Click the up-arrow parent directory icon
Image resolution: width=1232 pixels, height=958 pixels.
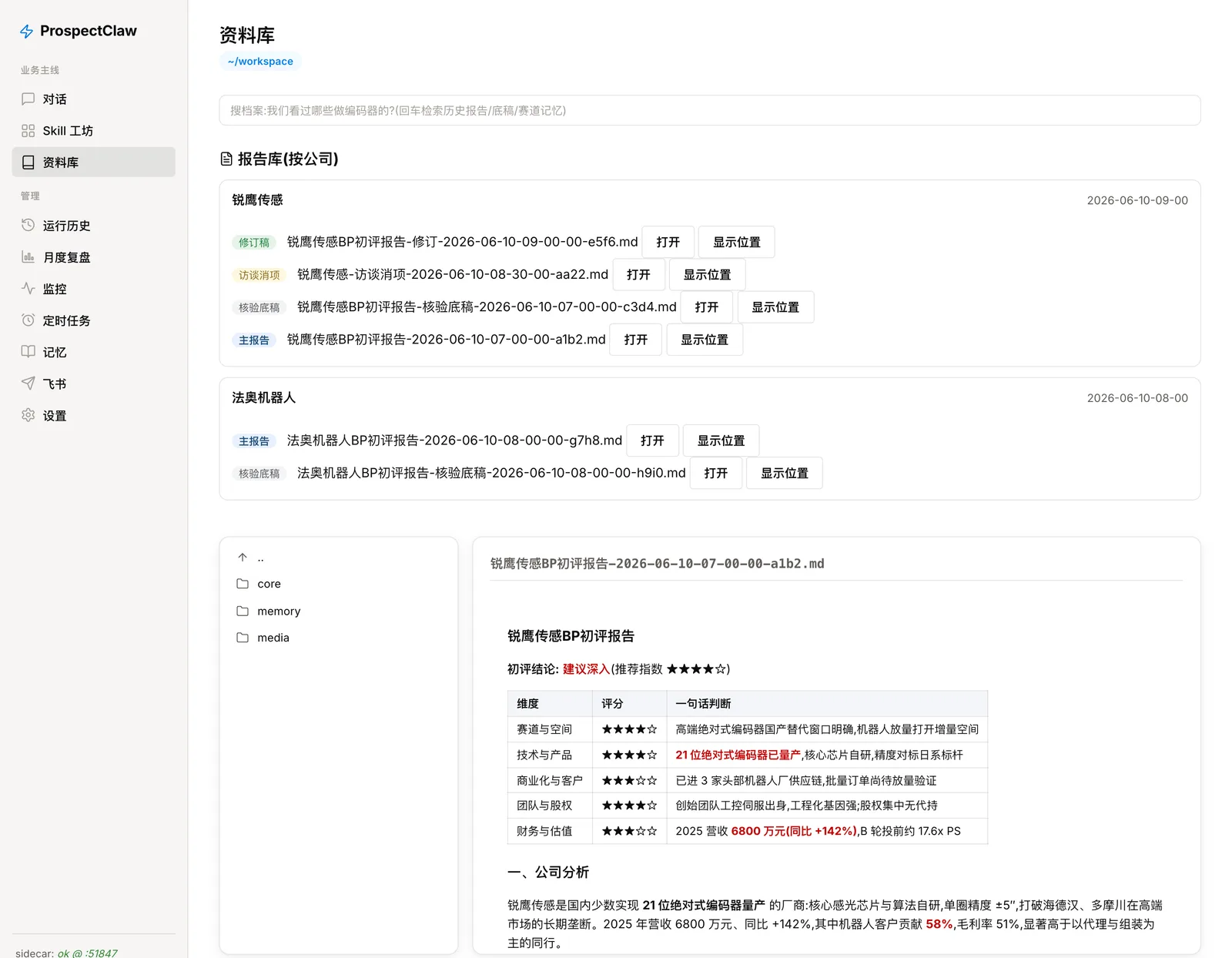click(243, 558)
